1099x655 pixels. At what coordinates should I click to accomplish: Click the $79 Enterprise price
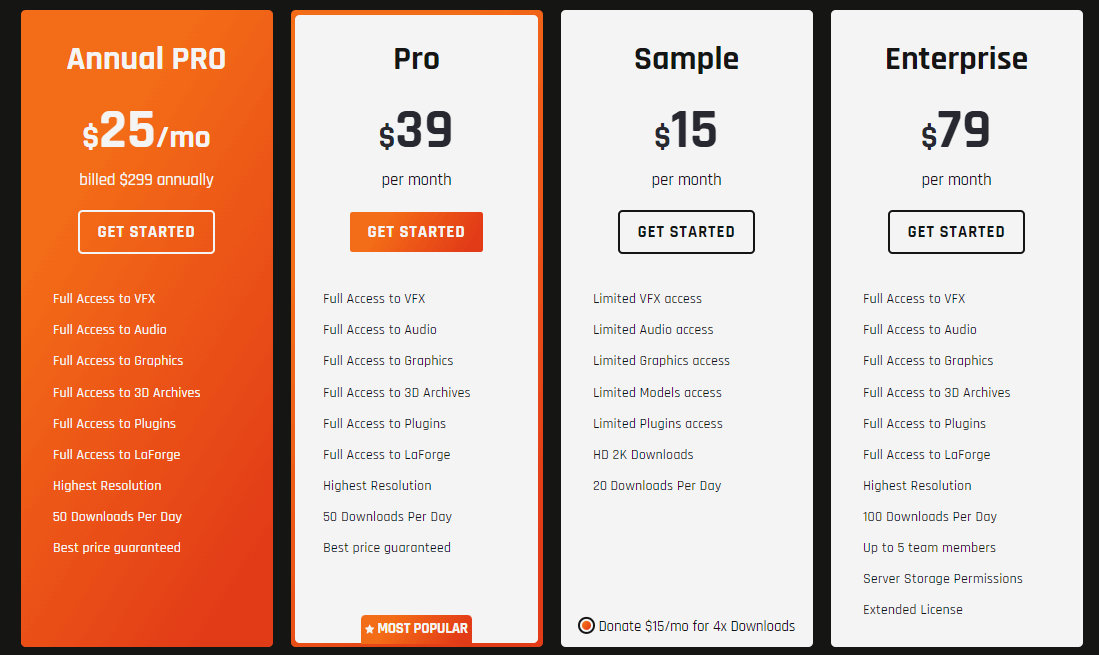click(x=956, y=131)
